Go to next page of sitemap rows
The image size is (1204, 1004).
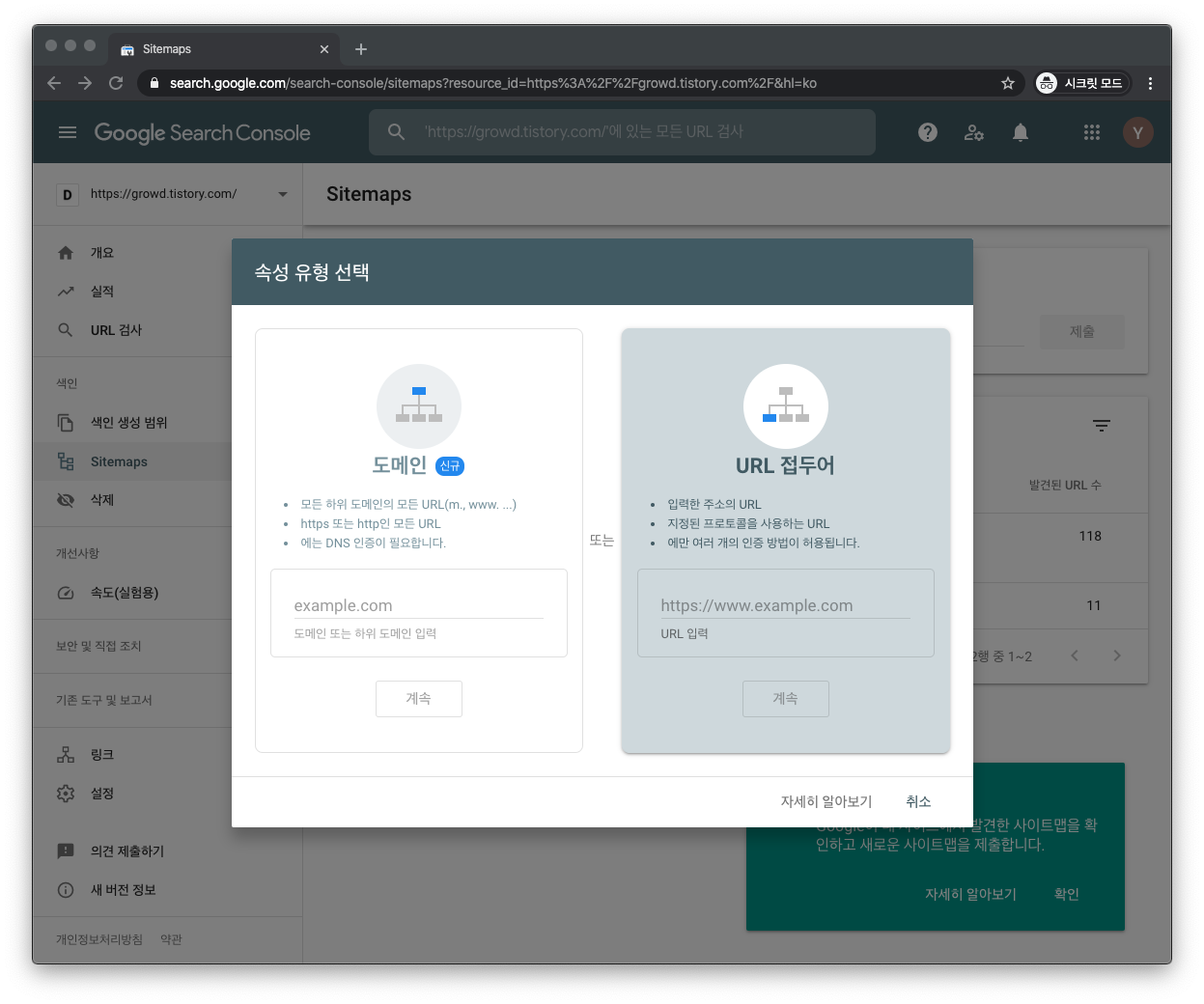click(1117, 655)
